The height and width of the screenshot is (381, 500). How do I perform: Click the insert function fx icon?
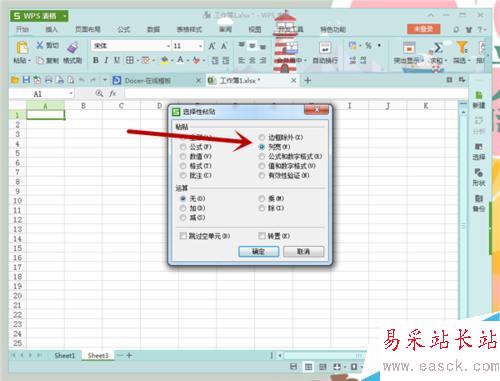pos(113,93)
